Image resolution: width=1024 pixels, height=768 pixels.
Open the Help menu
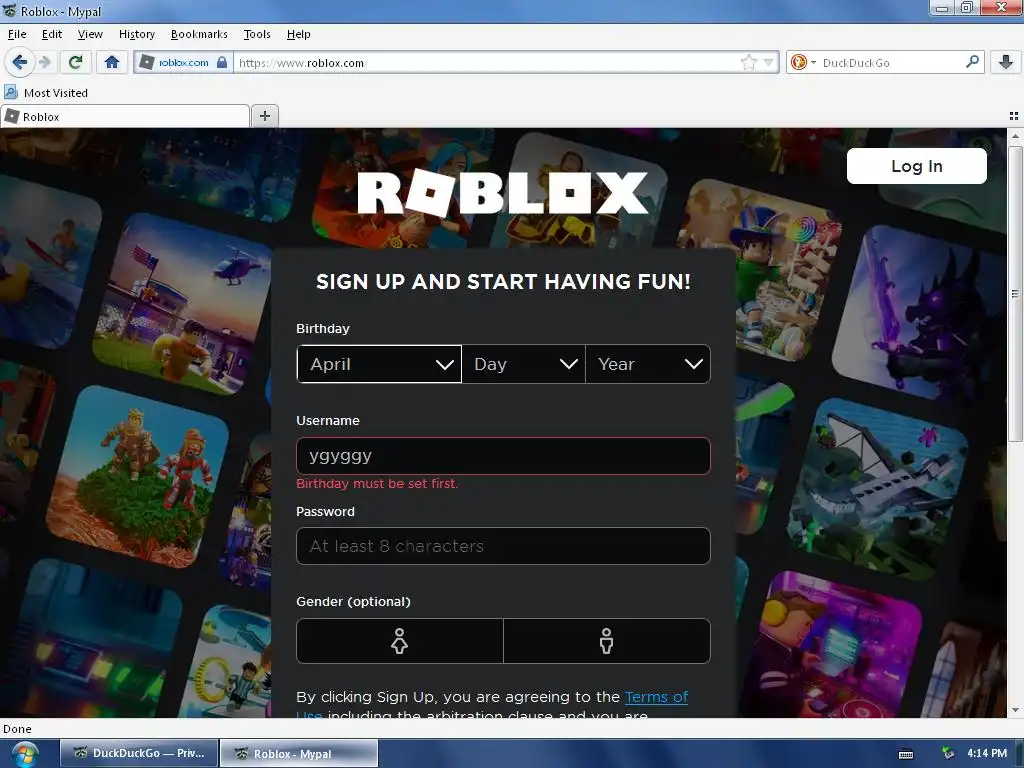(298, 34)
